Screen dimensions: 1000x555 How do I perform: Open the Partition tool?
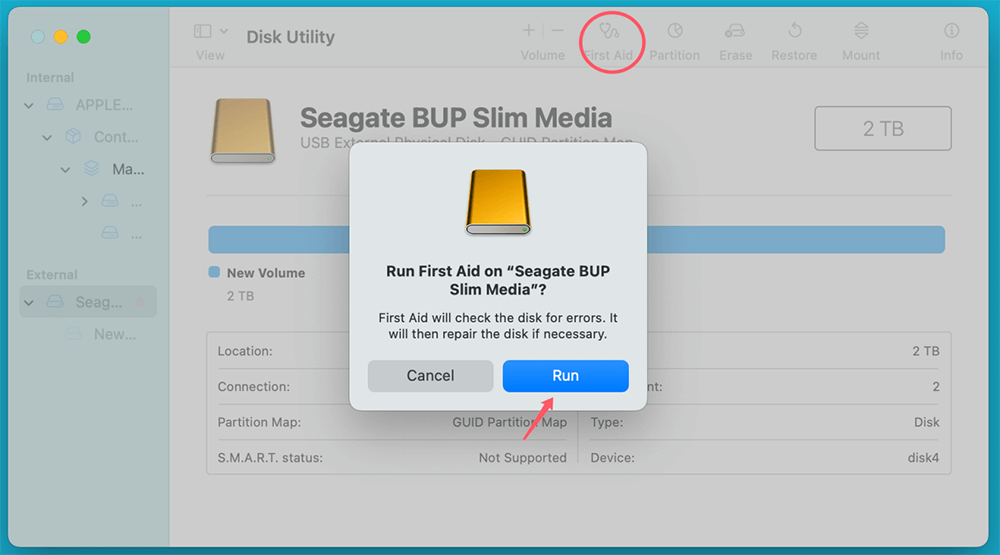click(675, 32)
